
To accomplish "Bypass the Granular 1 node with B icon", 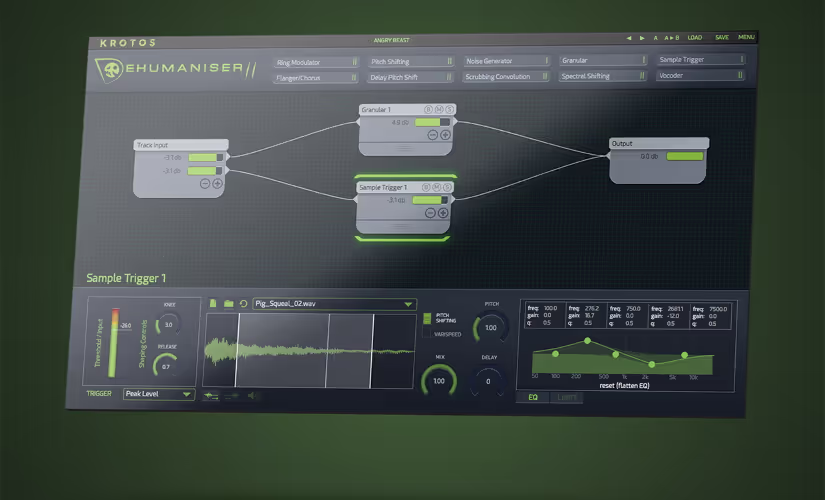I will 429,108.
